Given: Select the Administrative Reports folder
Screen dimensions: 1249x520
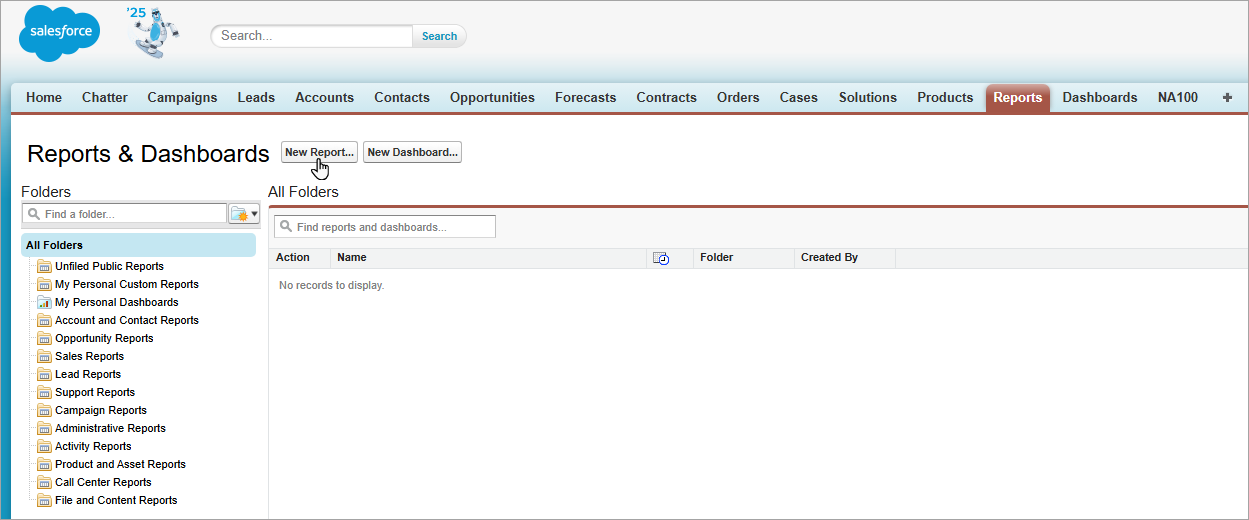Looking at the screenshot, I should (110, 429).
